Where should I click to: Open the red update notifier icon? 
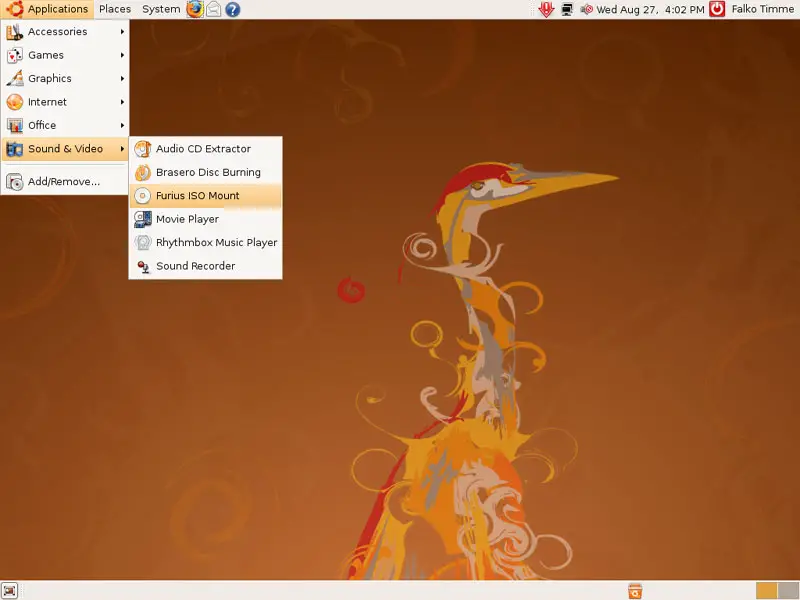pos(546,9)
